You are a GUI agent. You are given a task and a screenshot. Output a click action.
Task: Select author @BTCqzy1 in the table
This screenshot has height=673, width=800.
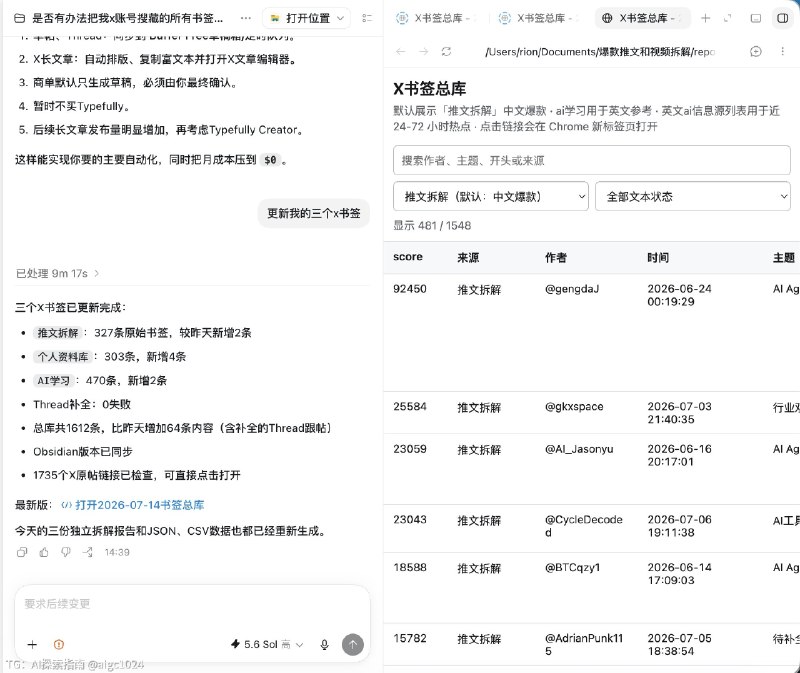pyautogui.click(x=572, y=567)
